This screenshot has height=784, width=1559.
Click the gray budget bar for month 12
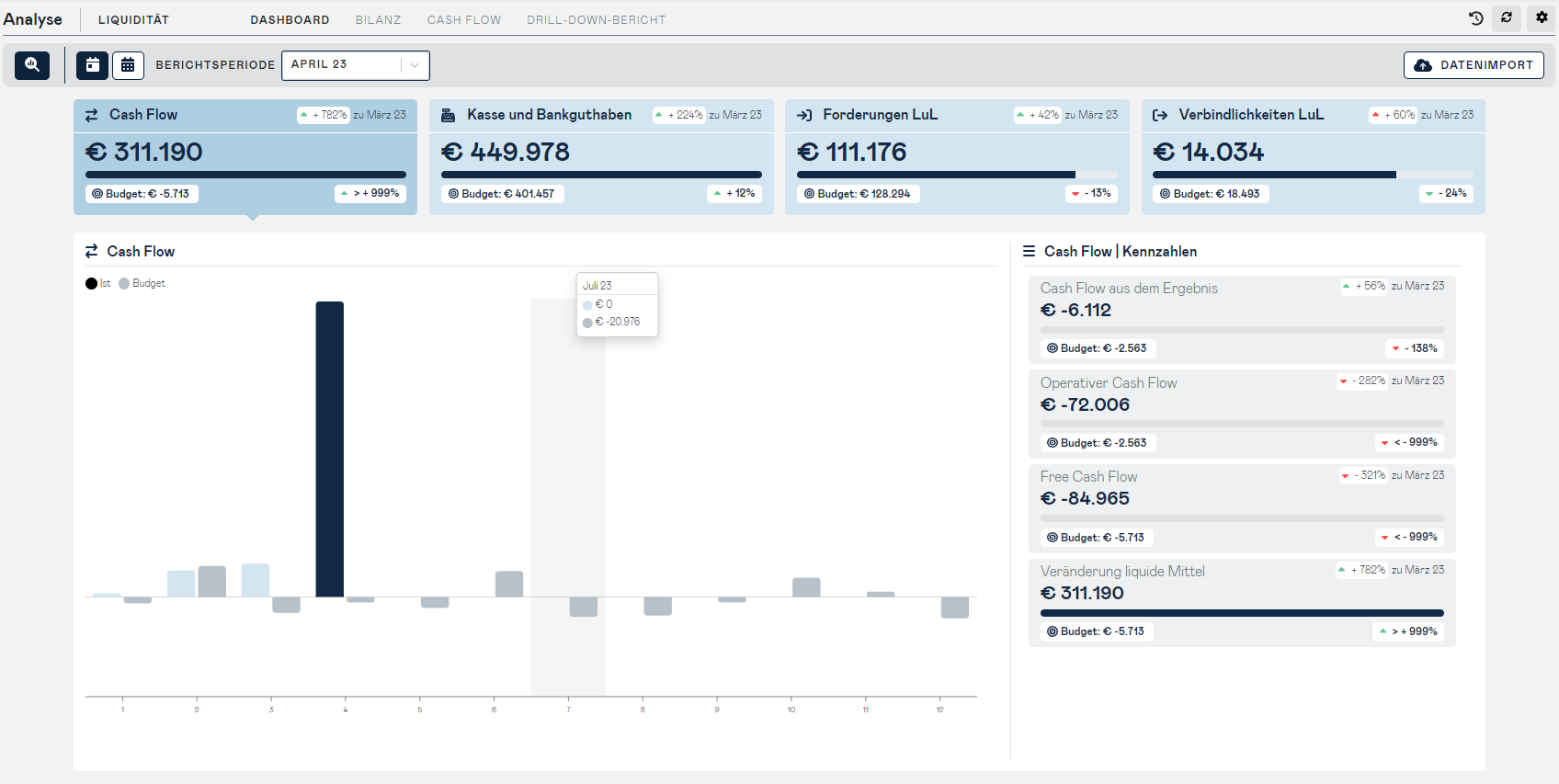955,608
